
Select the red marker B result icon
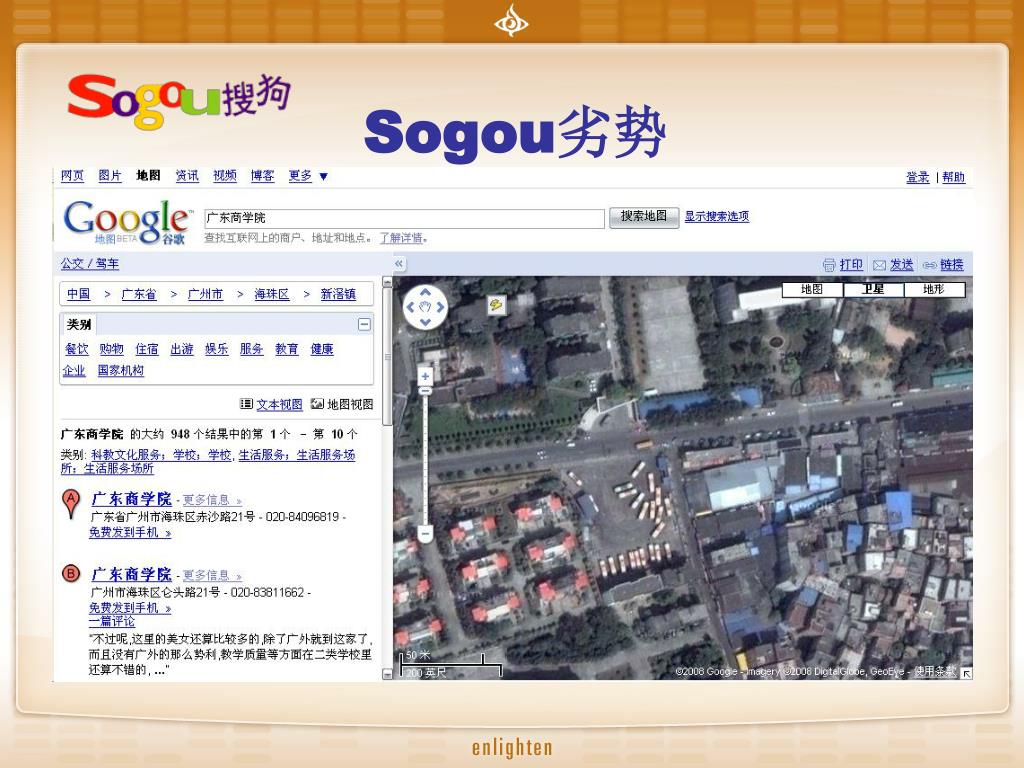point(71,573)
